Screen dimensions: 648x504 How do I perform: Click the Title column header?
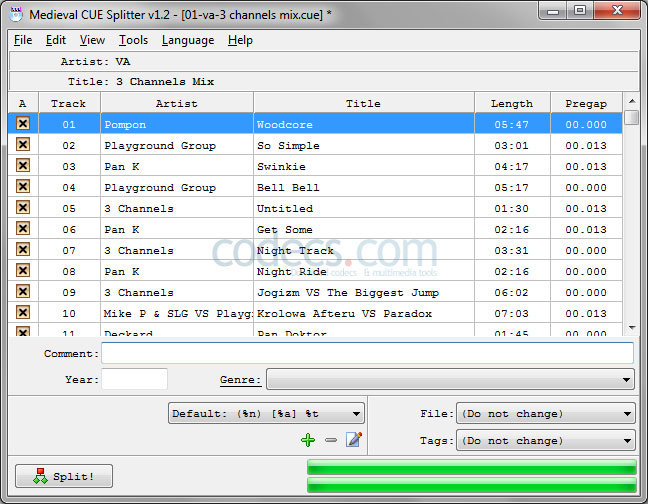pos(364,103)
